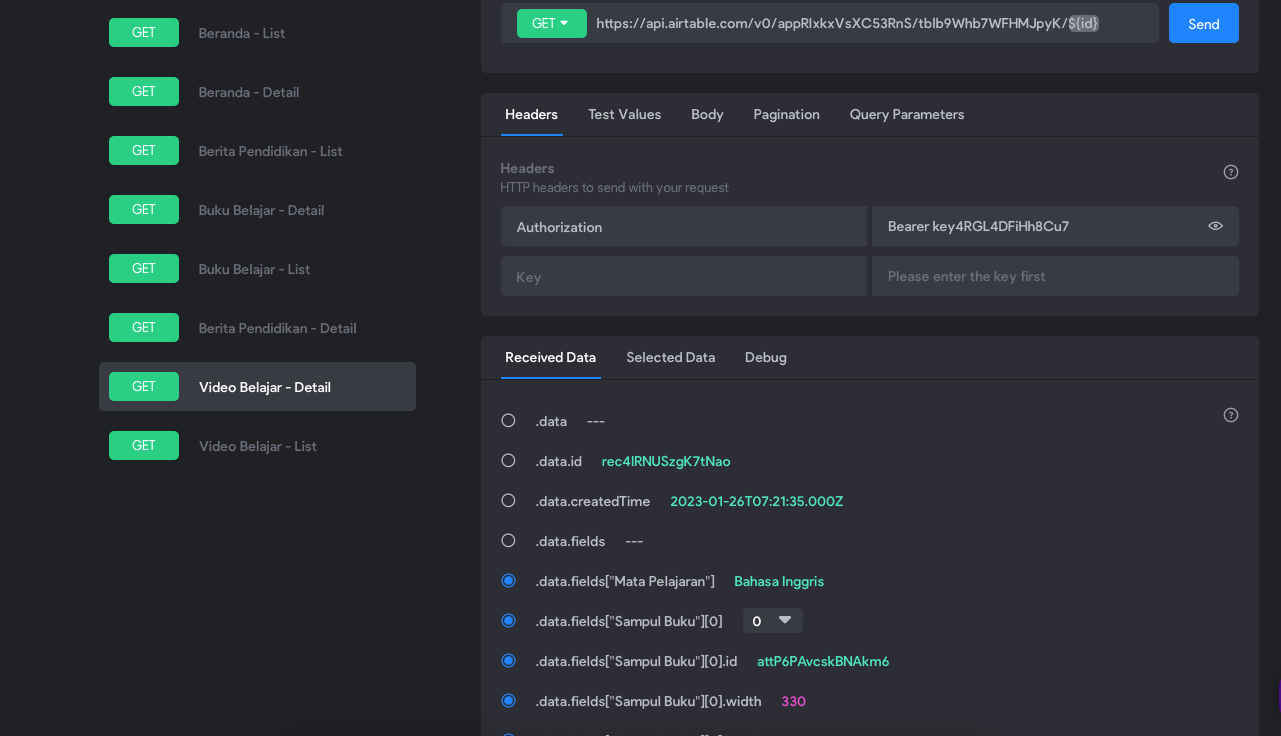Click the empty Key header field
The image size is (1281, 736).
[684, 276]
